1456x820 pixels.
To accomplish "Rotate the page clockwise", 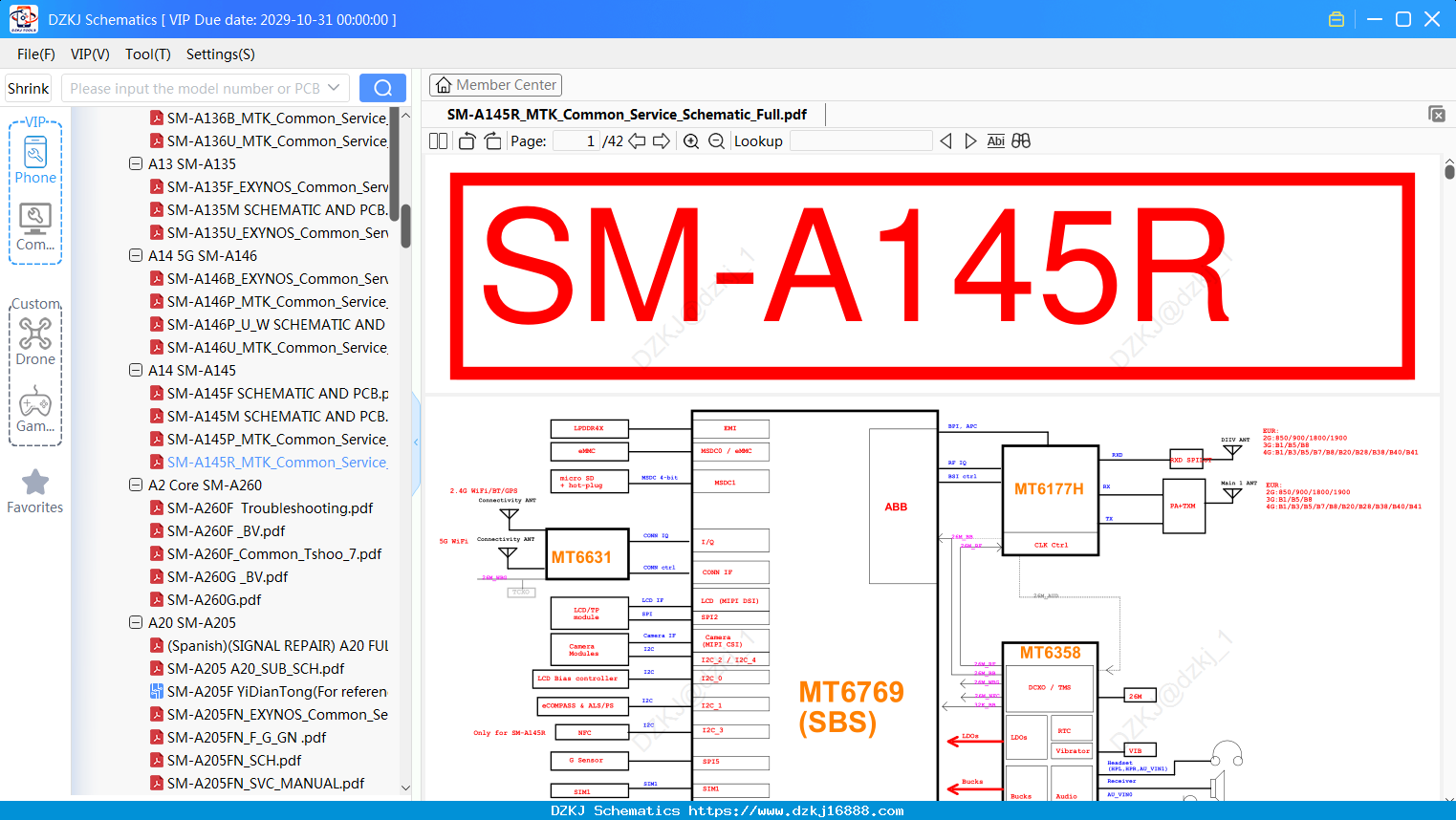I will pyautogui.click(x=492, y=141).
